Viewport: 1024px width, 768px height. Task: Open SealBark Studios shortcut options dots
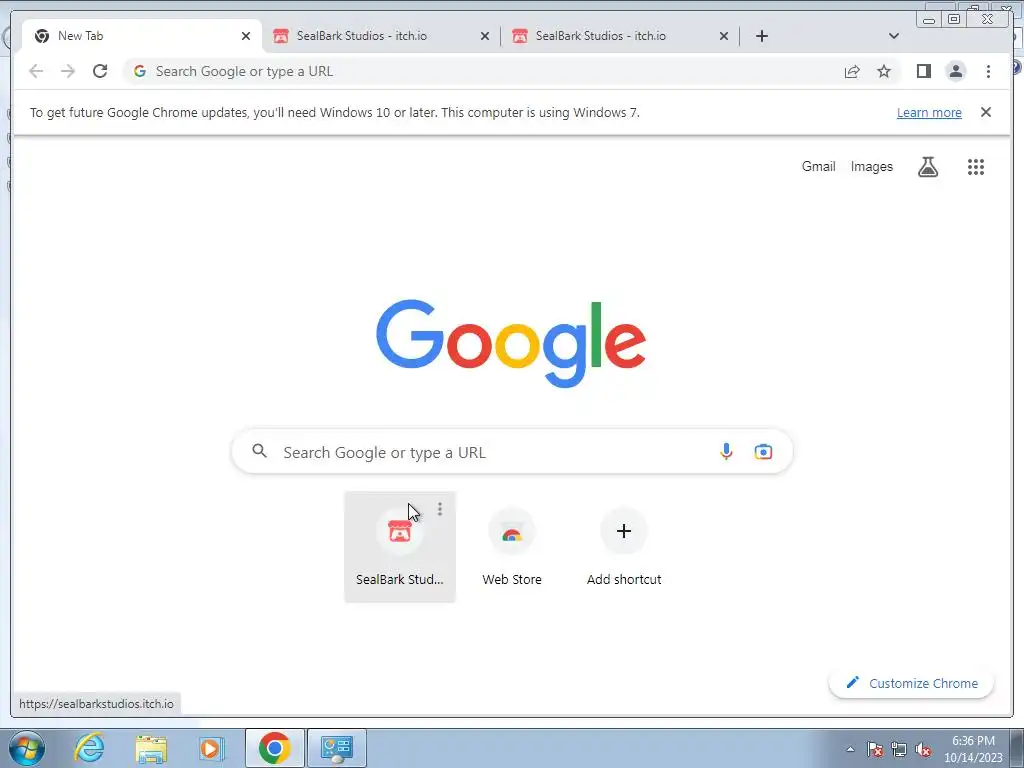[440, 509]
